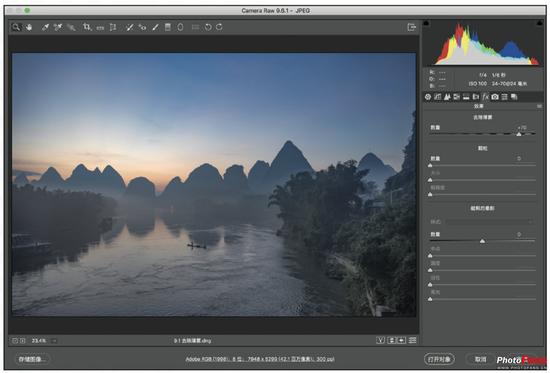The width and height of the screenshot is (550, 373).
Task: Click the Dehaze amount value field
Action: 522,128
